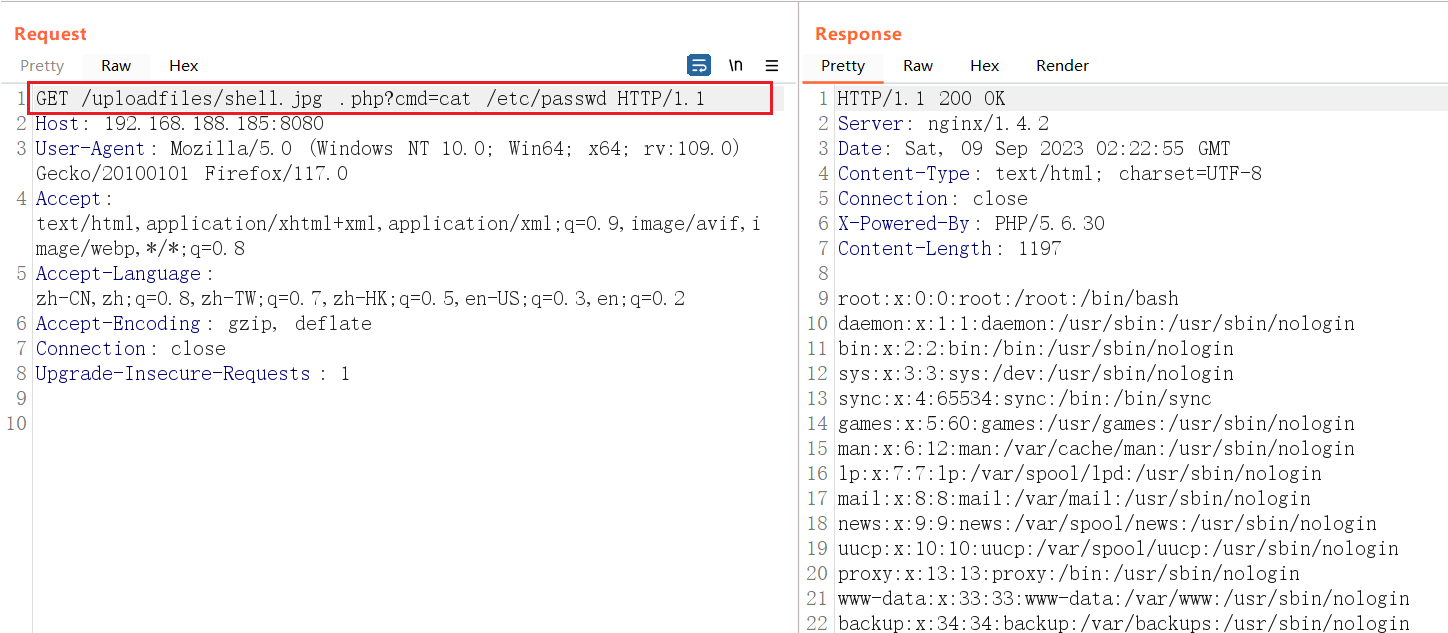Switch Request view to Pretty tab
Screen dimensions: 1448x633
(42, 66)
